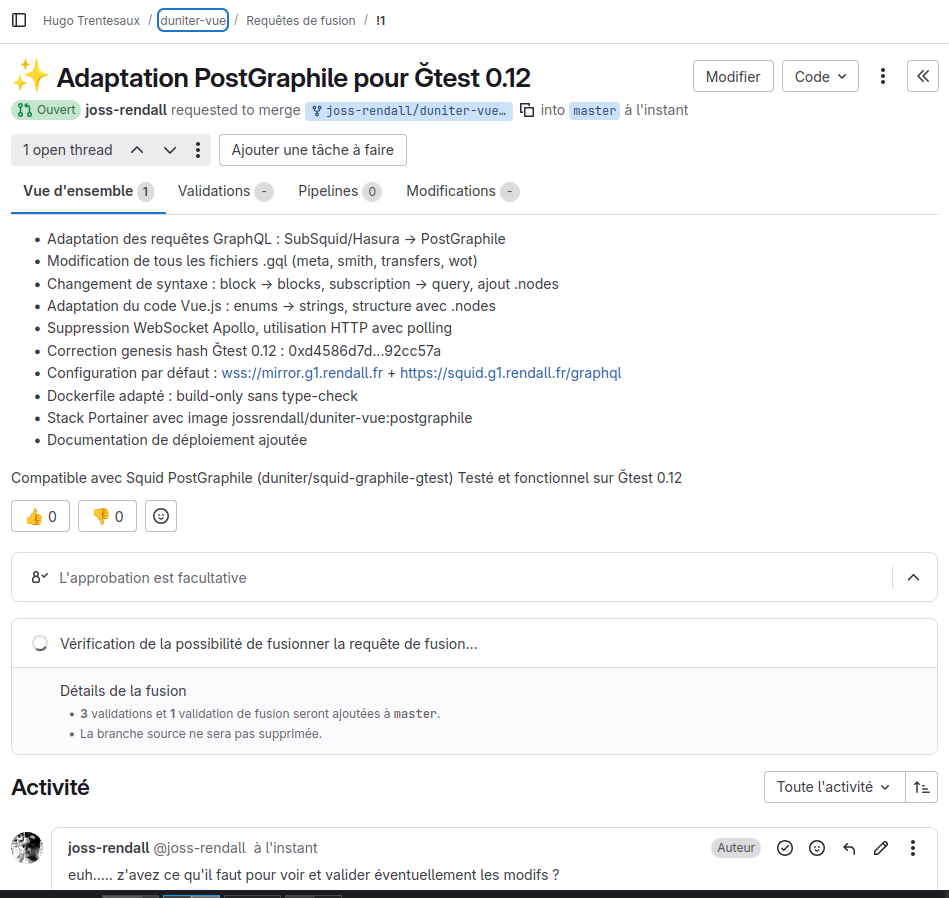Click 'Ajouter une tâche à faire' button

[312, 150]
